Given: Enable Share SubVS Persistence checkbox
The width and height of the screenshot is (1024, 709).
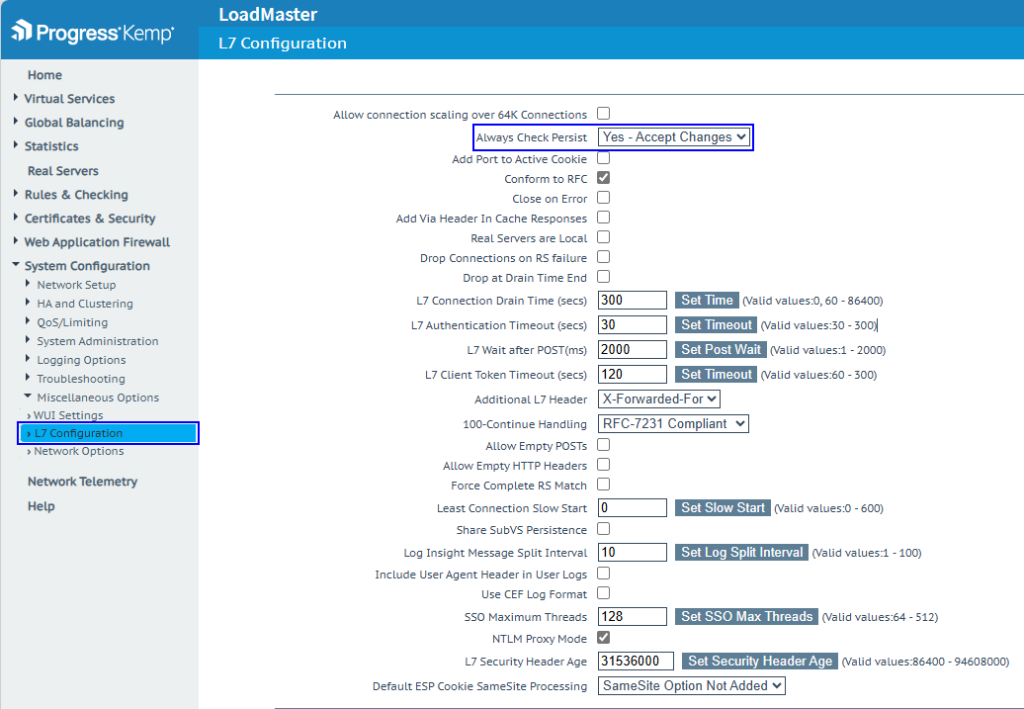Looking at the screenshot, I should pos(603,528).
